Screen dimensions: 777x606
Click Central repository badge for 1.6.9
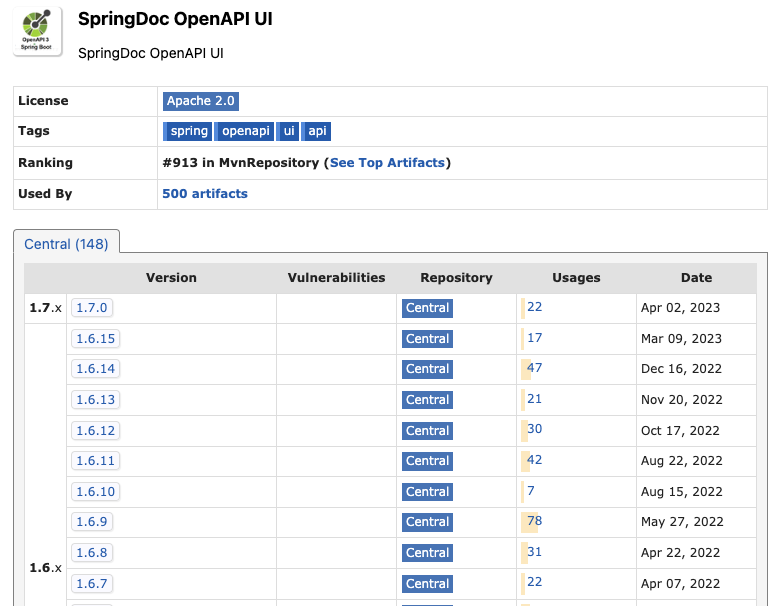tap(427, 522)
